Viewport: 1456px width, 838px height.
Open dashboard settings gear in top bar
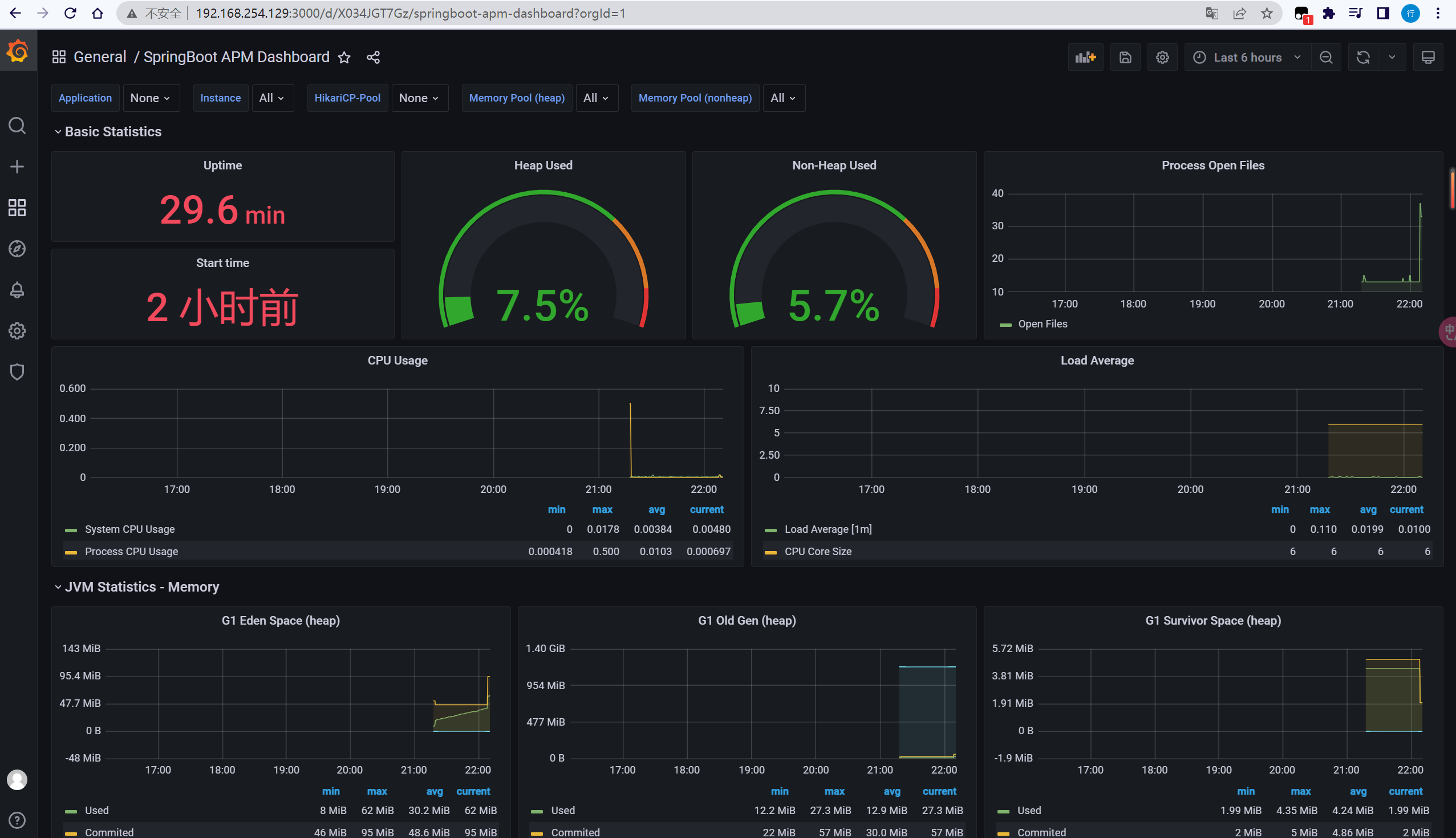pyautogui.click(x=1163, y=58)
